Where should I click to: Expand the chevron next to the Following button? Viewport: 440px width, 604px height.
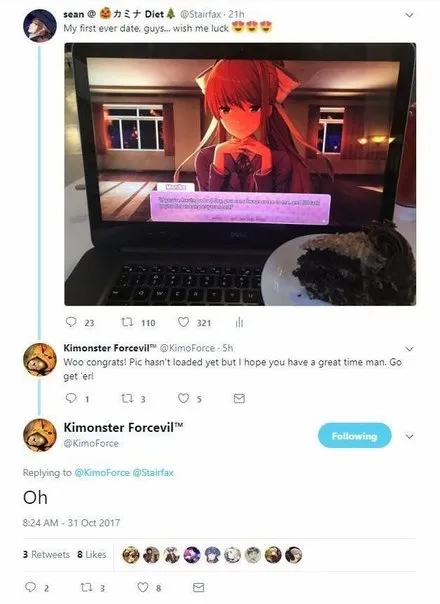click(x=410, y=436)
